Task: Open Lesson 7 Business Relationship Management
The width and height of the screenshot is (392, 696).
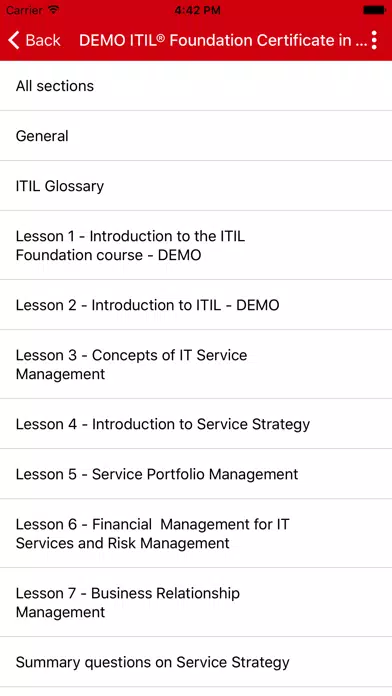Action: pos(196,602)
